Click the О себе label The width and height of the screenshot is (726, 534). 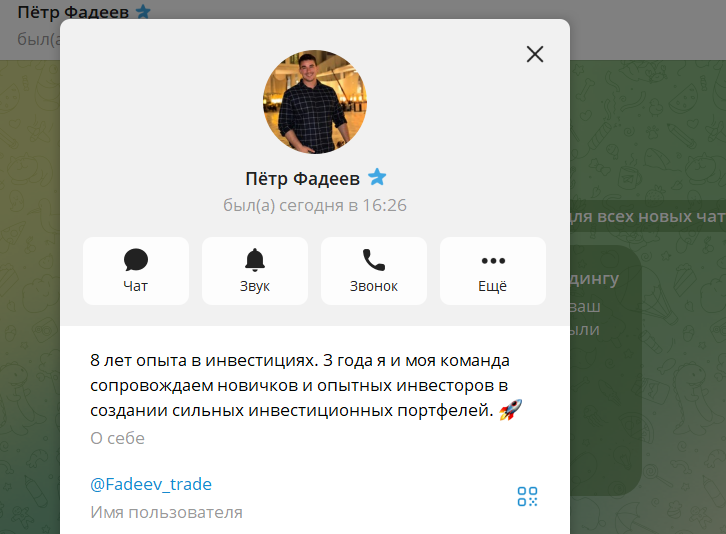(x=118, y=438)
